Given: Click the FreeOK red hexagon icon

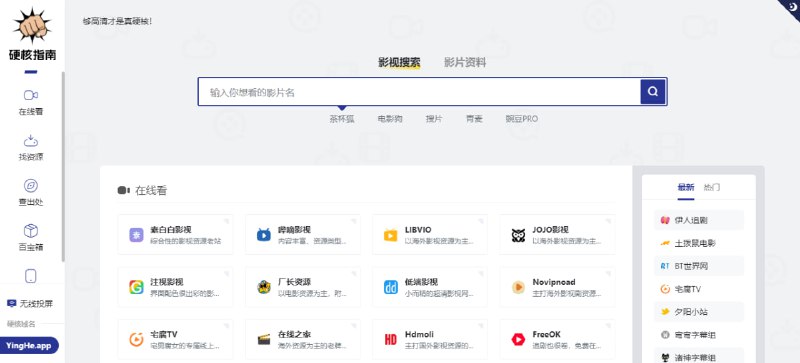Looking at the screenshot, I should 518,340.
